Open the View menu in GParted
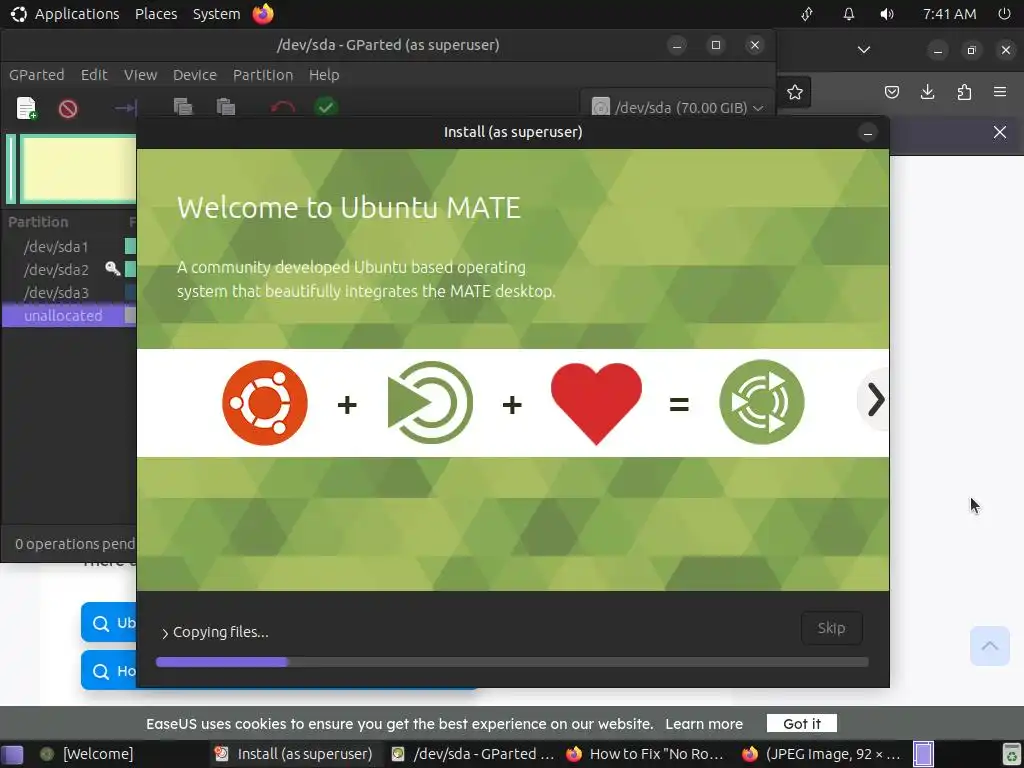This screenshot has height=768, width=1024. (x=140, y=75)
